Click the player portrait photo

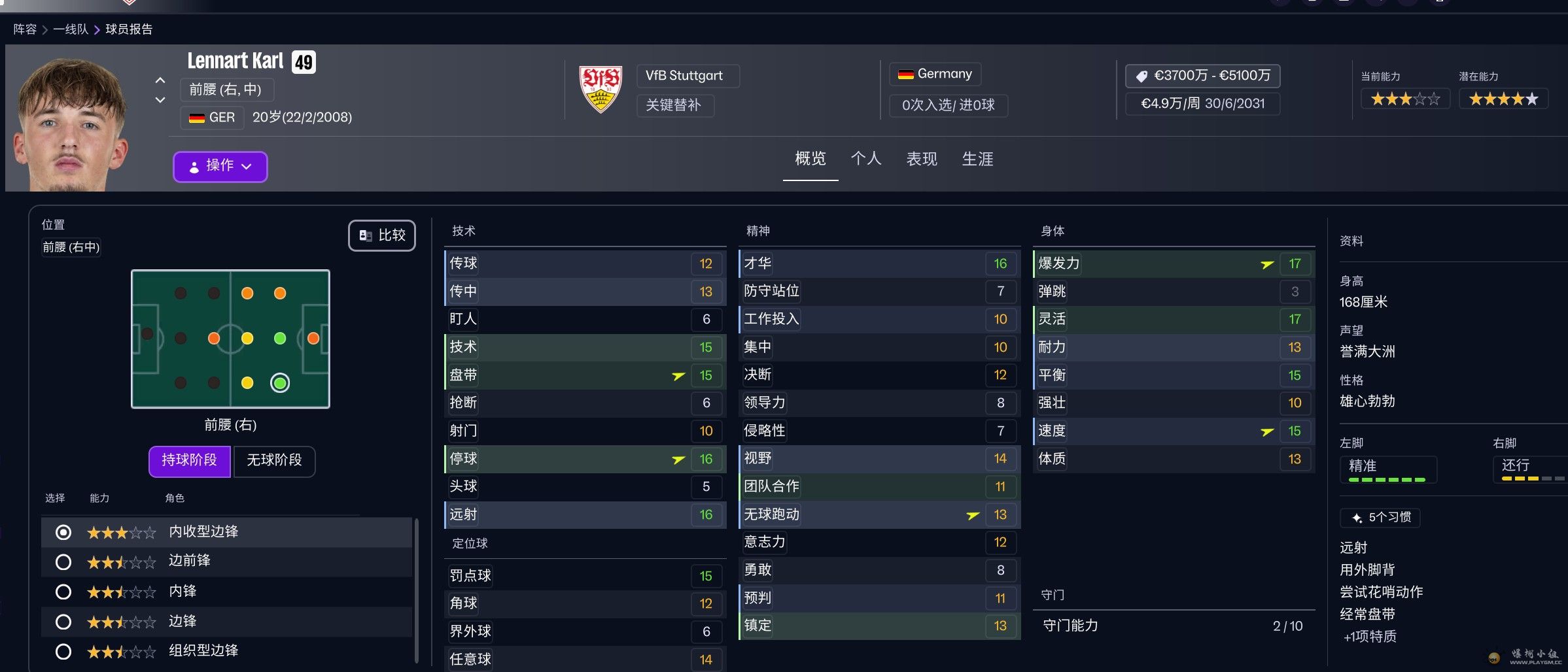pyautogui.click(x=72, y=124)
